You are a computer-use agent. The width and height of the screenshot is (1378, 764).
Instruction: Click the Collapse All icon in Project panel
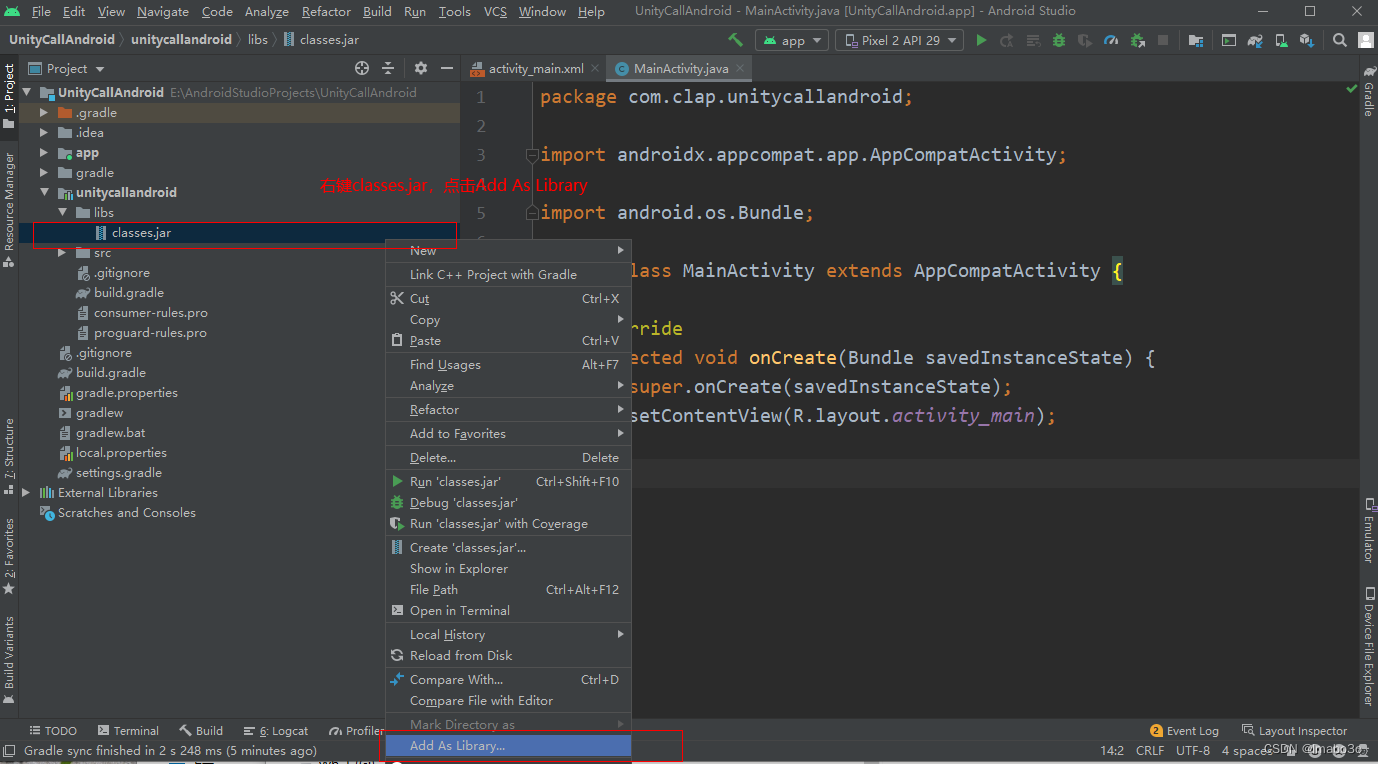pyautogui.click(x=389, y=68)
